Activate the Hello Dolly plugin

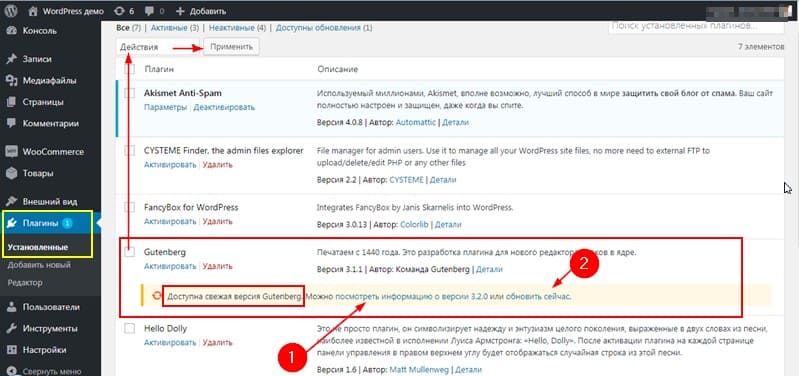click(x=170, y=342)
